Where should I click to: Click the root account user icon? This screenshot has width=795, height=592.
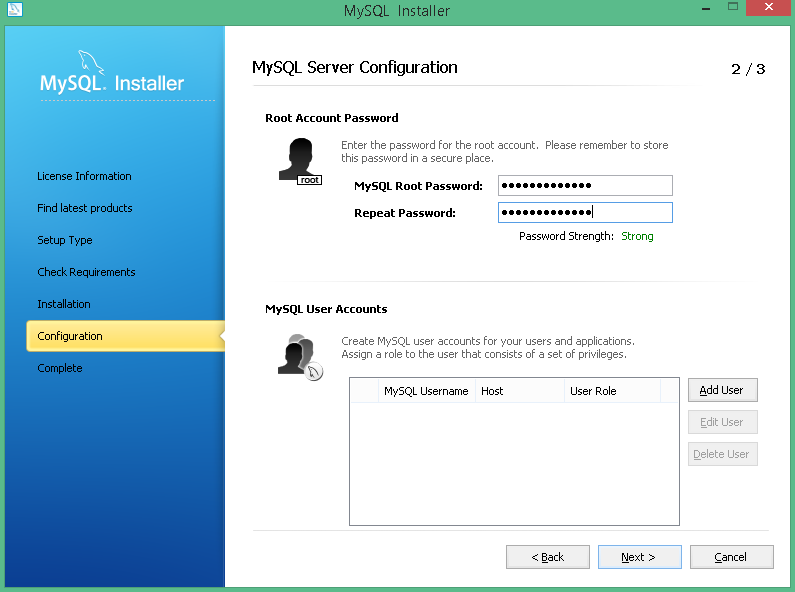click(x=300, y=161)
